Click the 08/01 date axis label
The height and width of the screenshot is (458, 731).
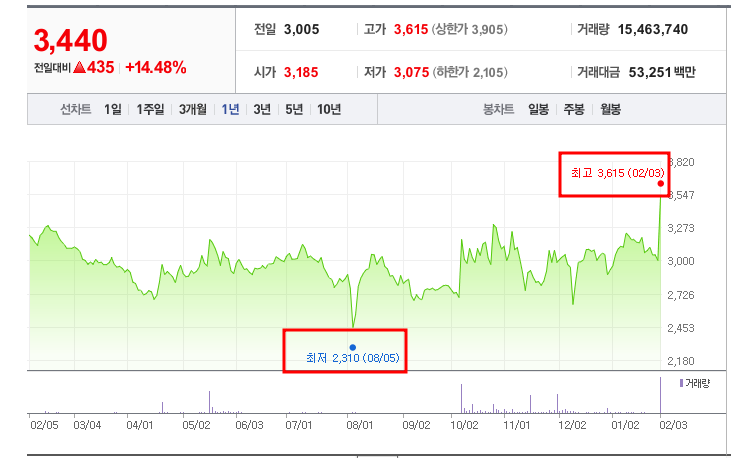click(360, 425)
